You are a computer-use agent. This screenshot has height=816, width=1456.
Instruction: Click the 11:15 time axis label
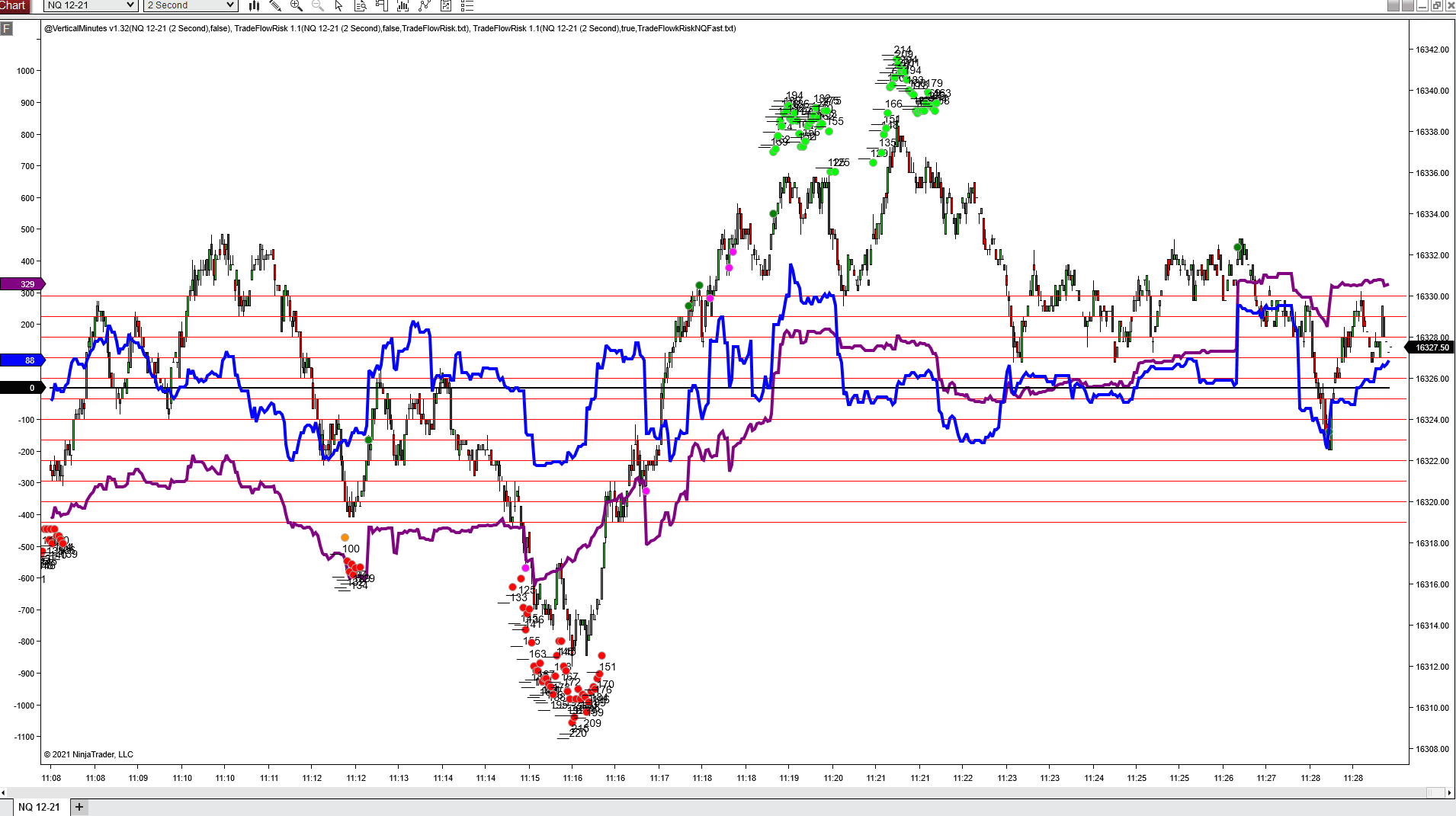[x=530, y=778]
